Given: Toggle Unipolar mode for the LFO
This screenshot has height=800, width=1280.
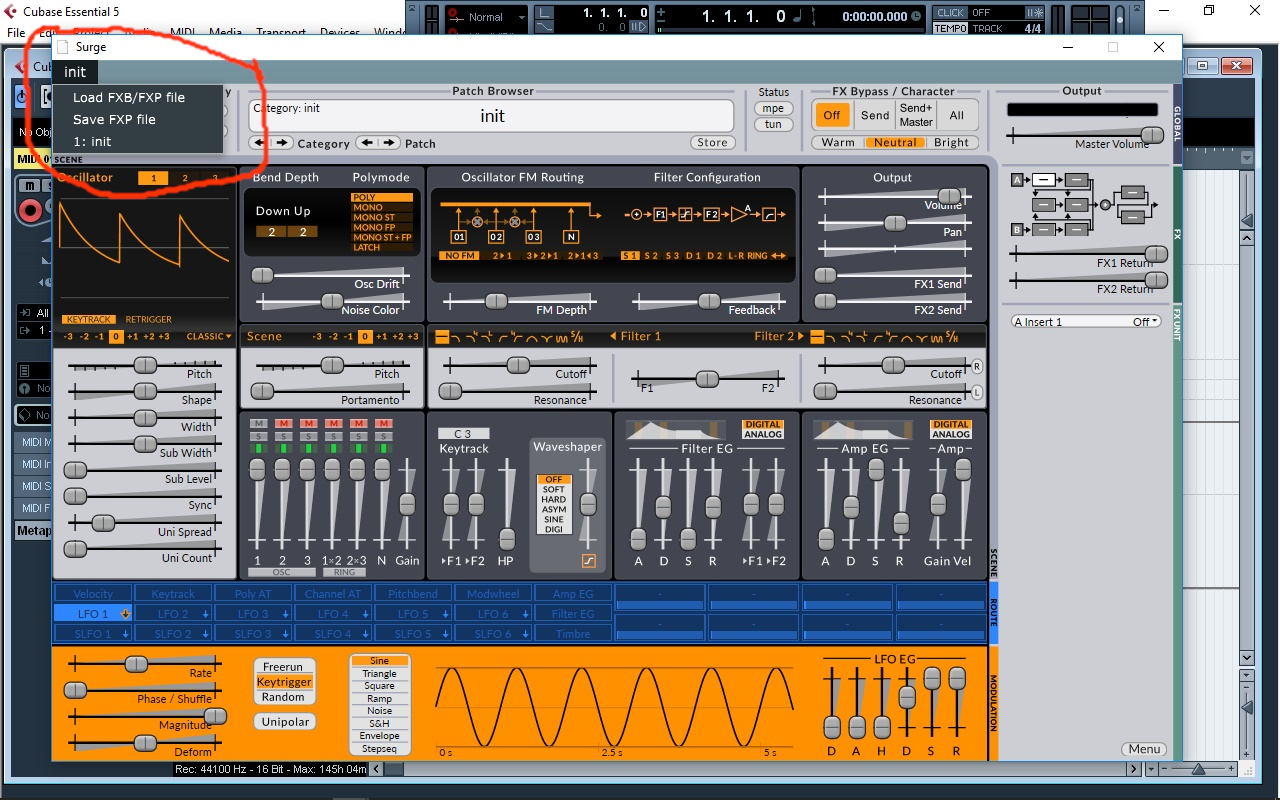Looking at the screenshot, I should tap(284, 721).
